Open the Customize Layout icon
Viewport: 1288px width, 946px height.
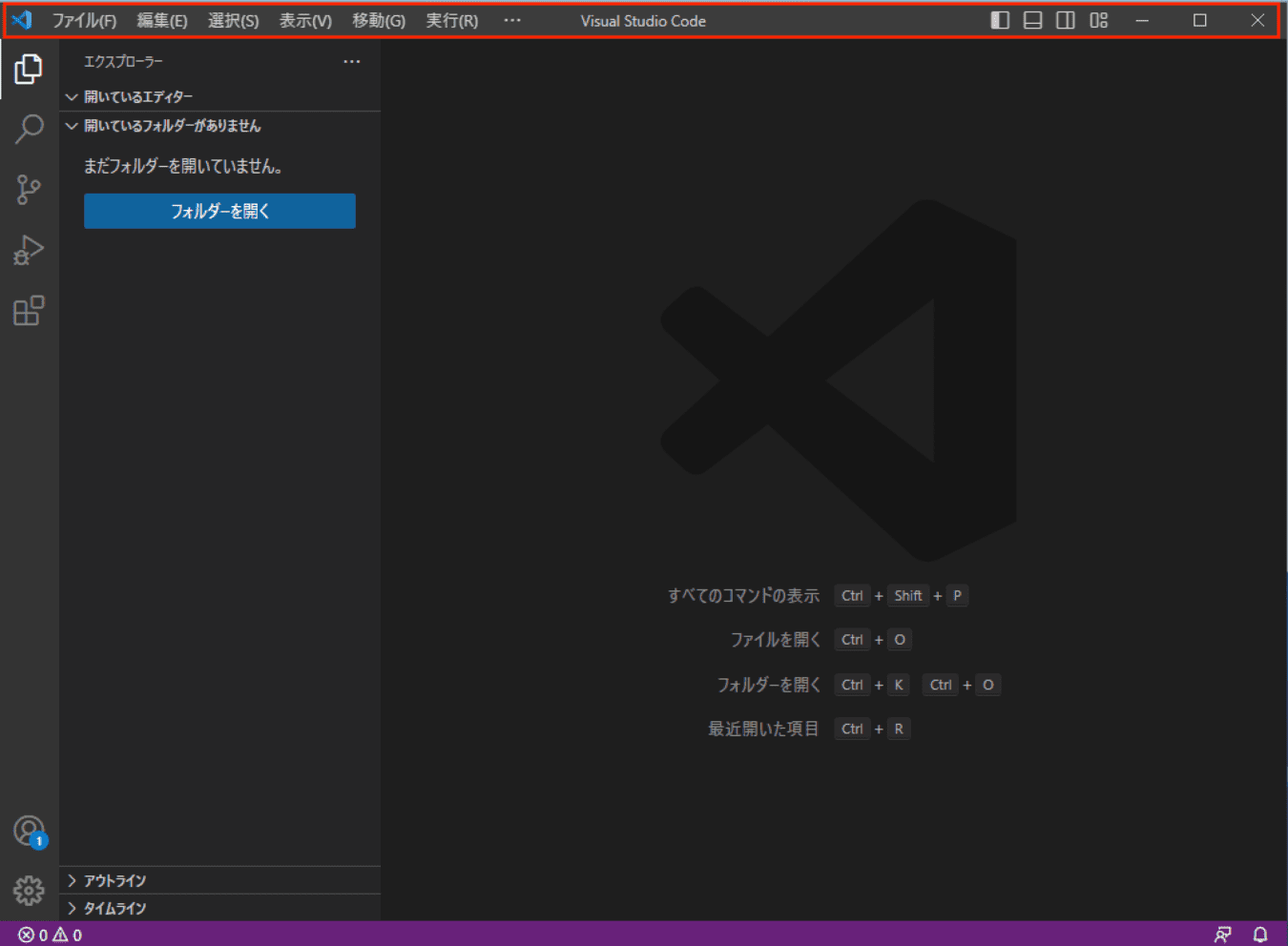click(1099, 20)
